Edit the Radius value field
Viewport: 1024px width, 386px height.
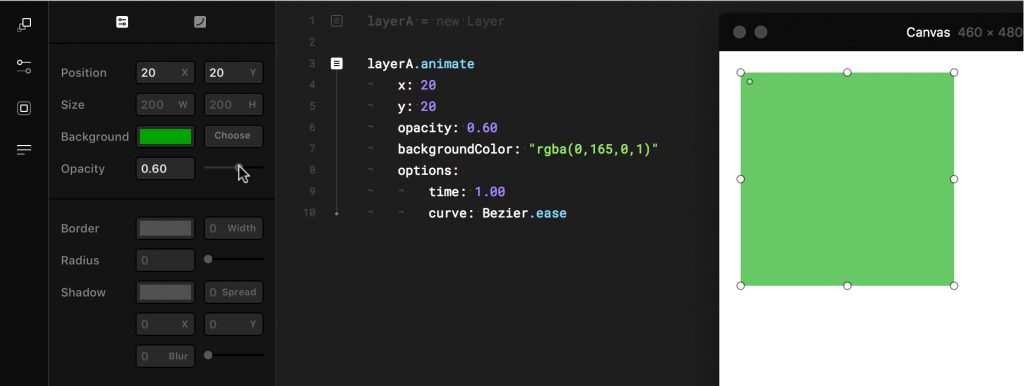(165, 260)
